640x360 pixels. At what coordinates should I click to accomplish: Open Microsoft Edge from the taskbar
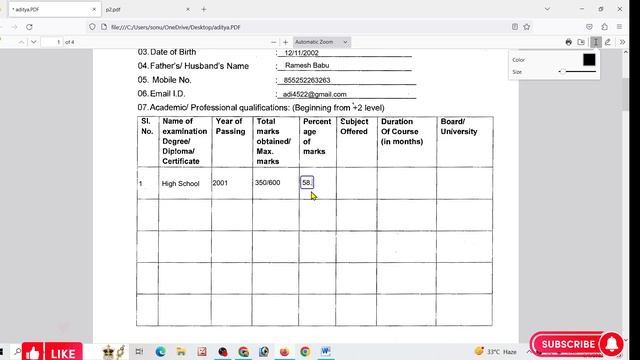(160, 351)
